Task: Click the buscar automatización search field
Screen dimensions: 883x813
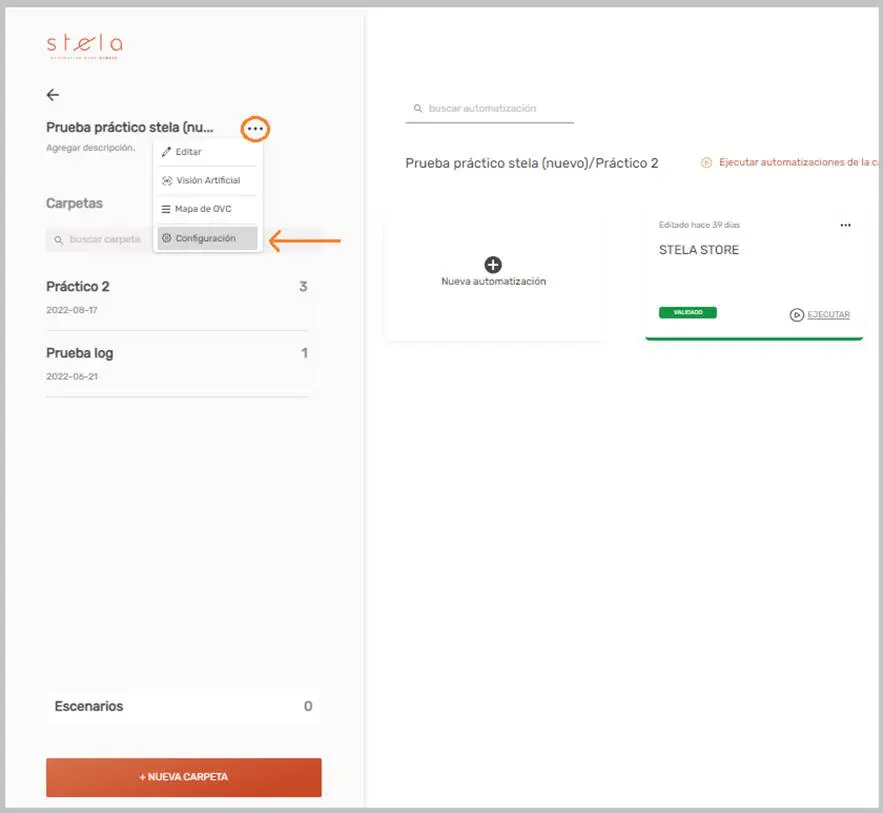Action: (x=497, y=108)
